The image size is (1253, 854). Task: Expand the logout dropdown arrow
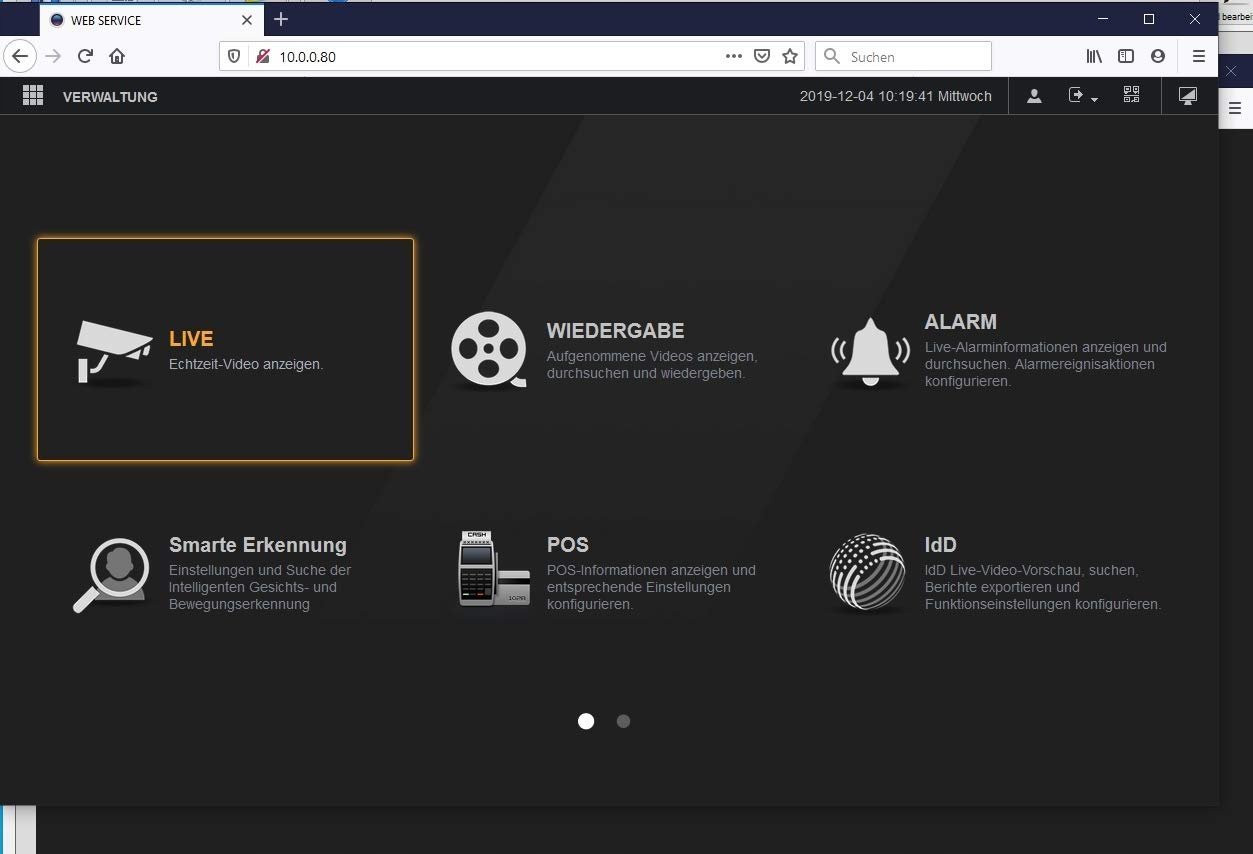[1095, 99]
